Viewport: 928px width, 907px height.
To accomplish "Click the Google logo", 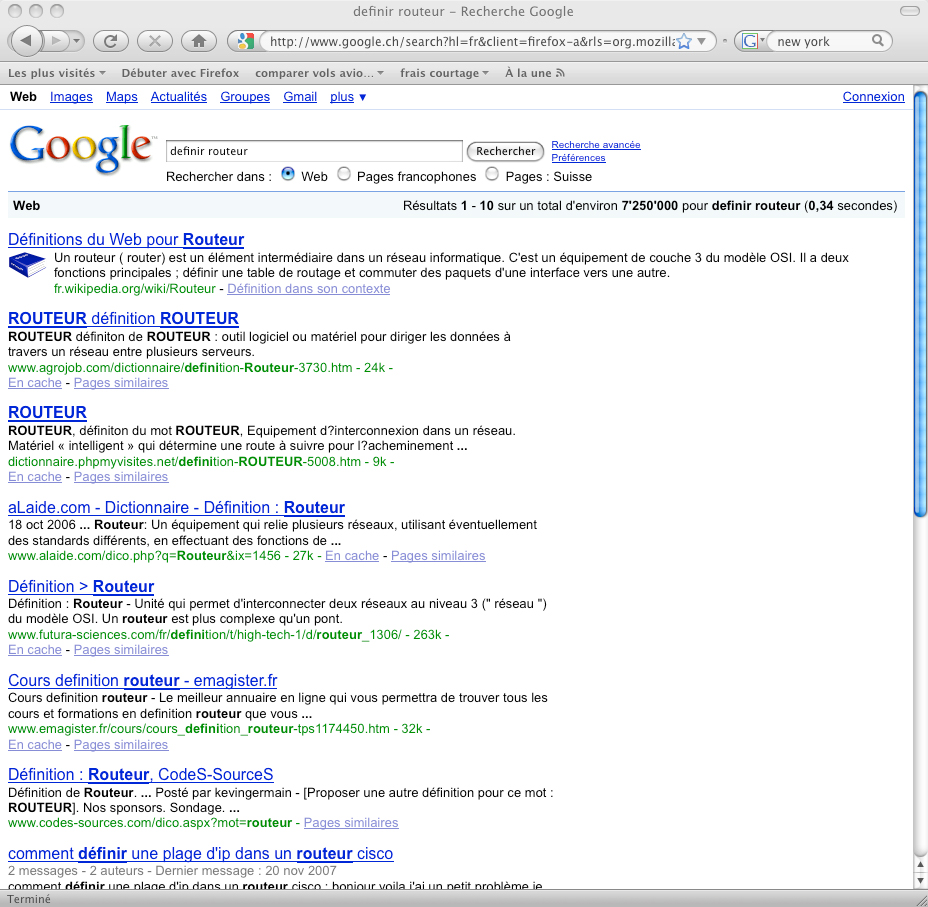I will [x=81, y=150].
